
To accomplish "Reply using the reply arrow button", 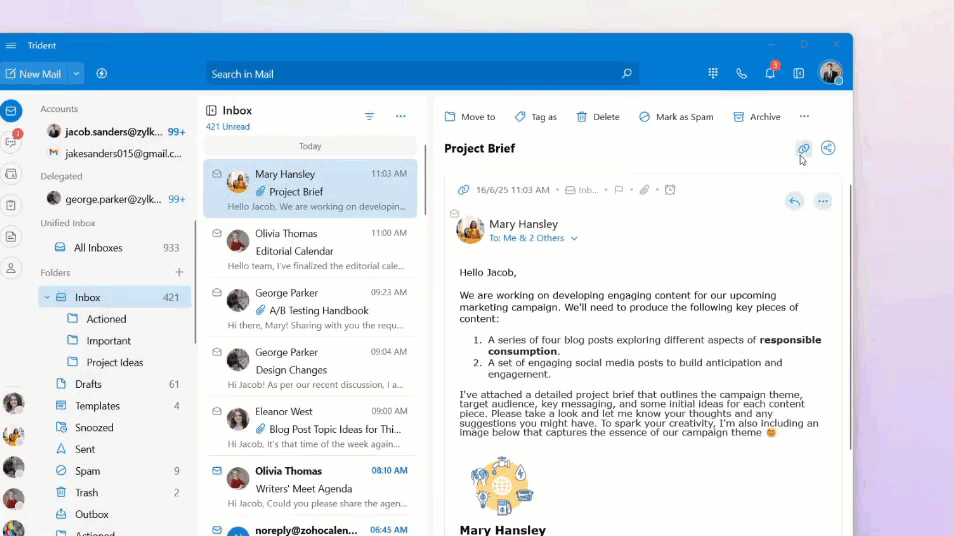I will 795,201.
